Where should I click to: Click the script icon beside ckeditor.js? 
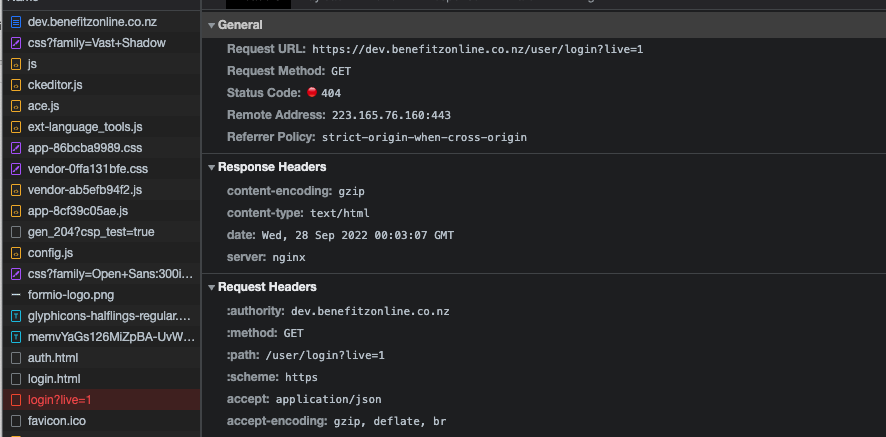coord(16,85)
